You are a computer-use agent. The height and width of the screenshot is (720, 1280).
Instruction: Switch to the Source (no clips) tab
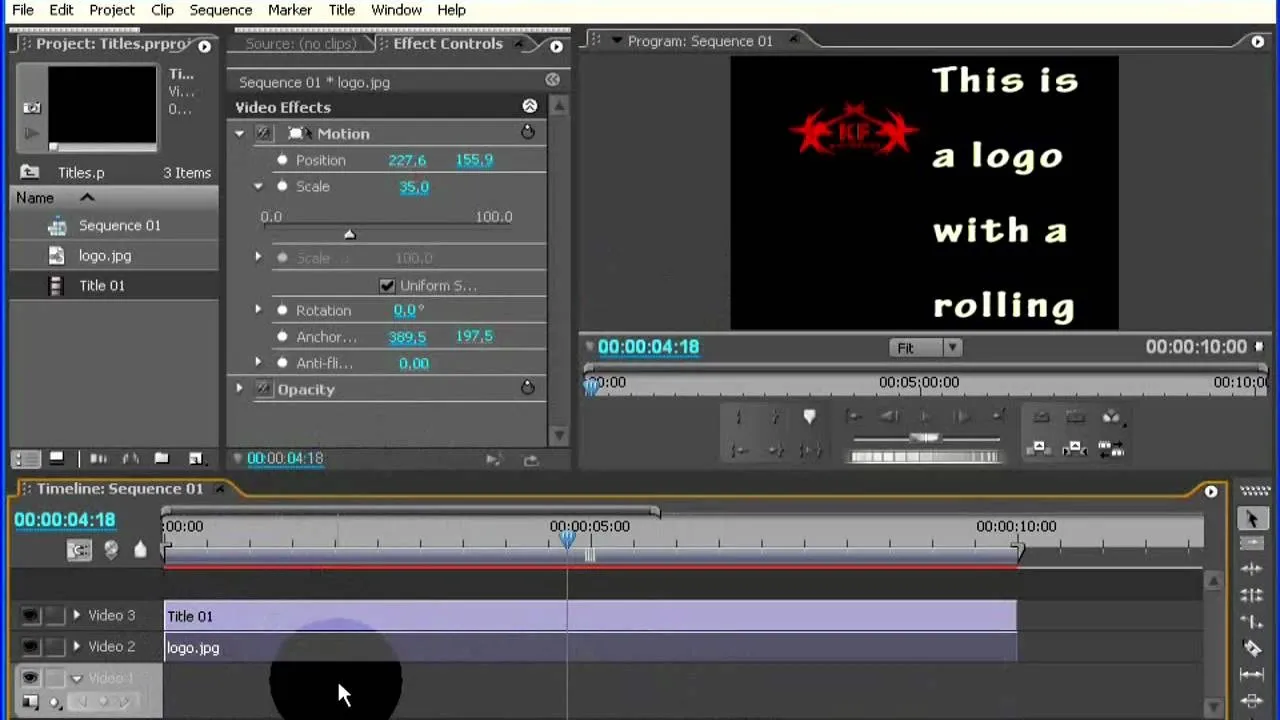[300, 44]
